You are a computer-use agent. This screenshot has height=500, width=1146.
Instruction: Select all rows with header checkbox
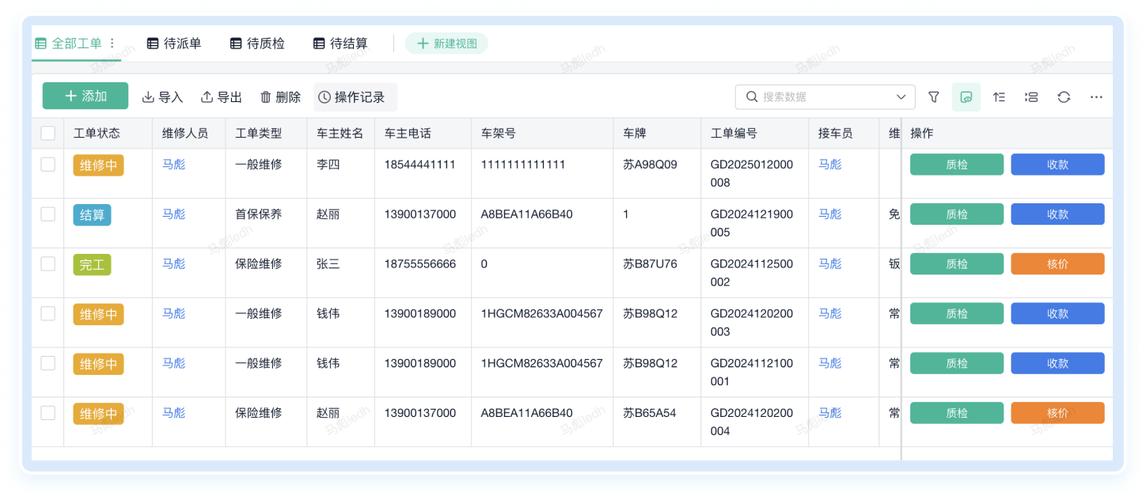(48, 133)
